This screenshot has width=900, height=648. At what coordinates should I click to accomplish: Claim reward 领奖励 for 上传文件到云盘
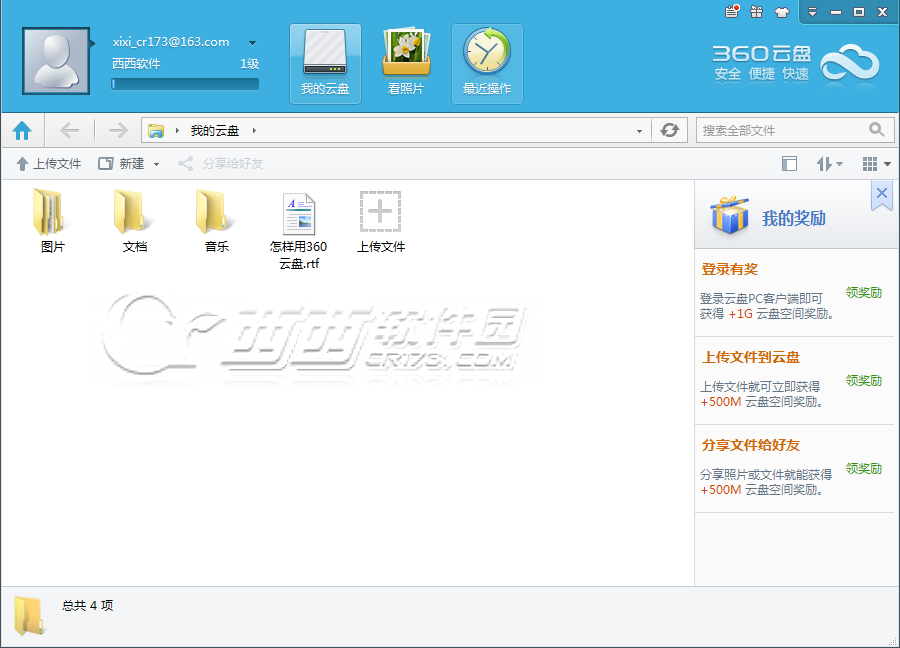coord(864,381)
